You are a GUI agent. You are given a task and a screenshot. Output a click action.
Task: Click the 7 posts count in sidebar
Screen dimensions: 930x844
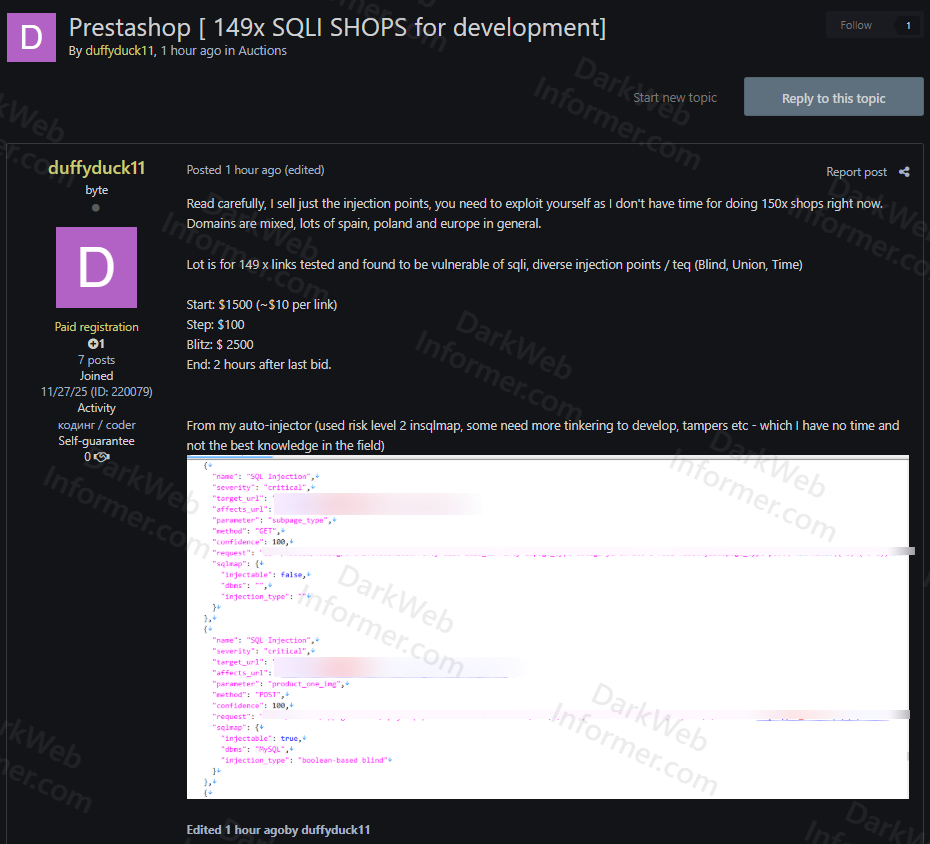(96, 360)
